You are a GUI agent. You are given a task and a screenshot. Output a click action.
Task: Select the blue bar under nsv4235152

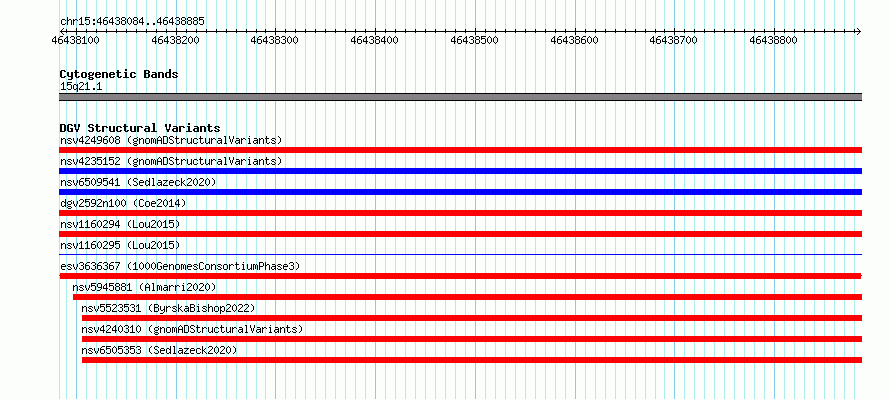460,171
